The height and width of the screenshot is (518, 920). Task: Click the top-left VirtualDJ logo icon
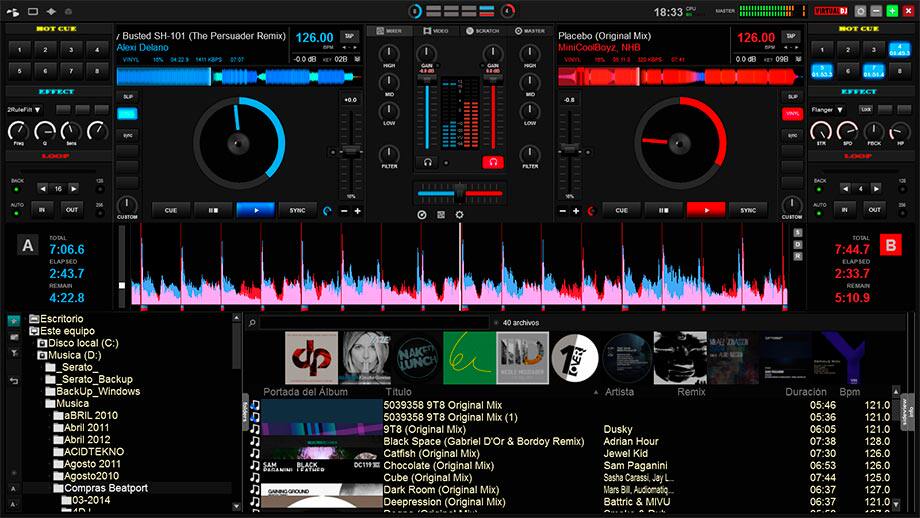[13, 12]
